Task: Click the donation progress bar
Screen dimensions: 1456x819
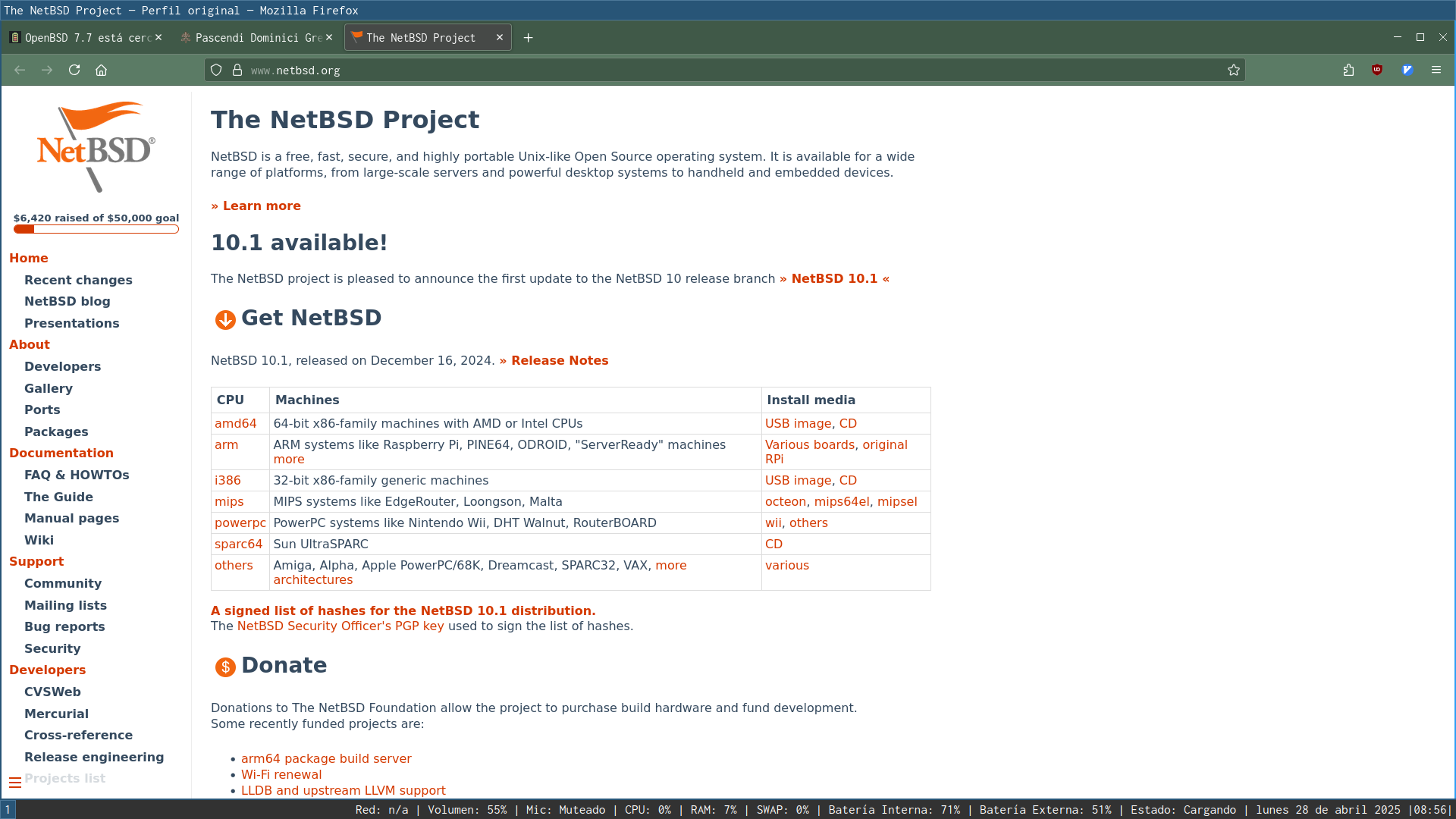Action: coord(96,229)
